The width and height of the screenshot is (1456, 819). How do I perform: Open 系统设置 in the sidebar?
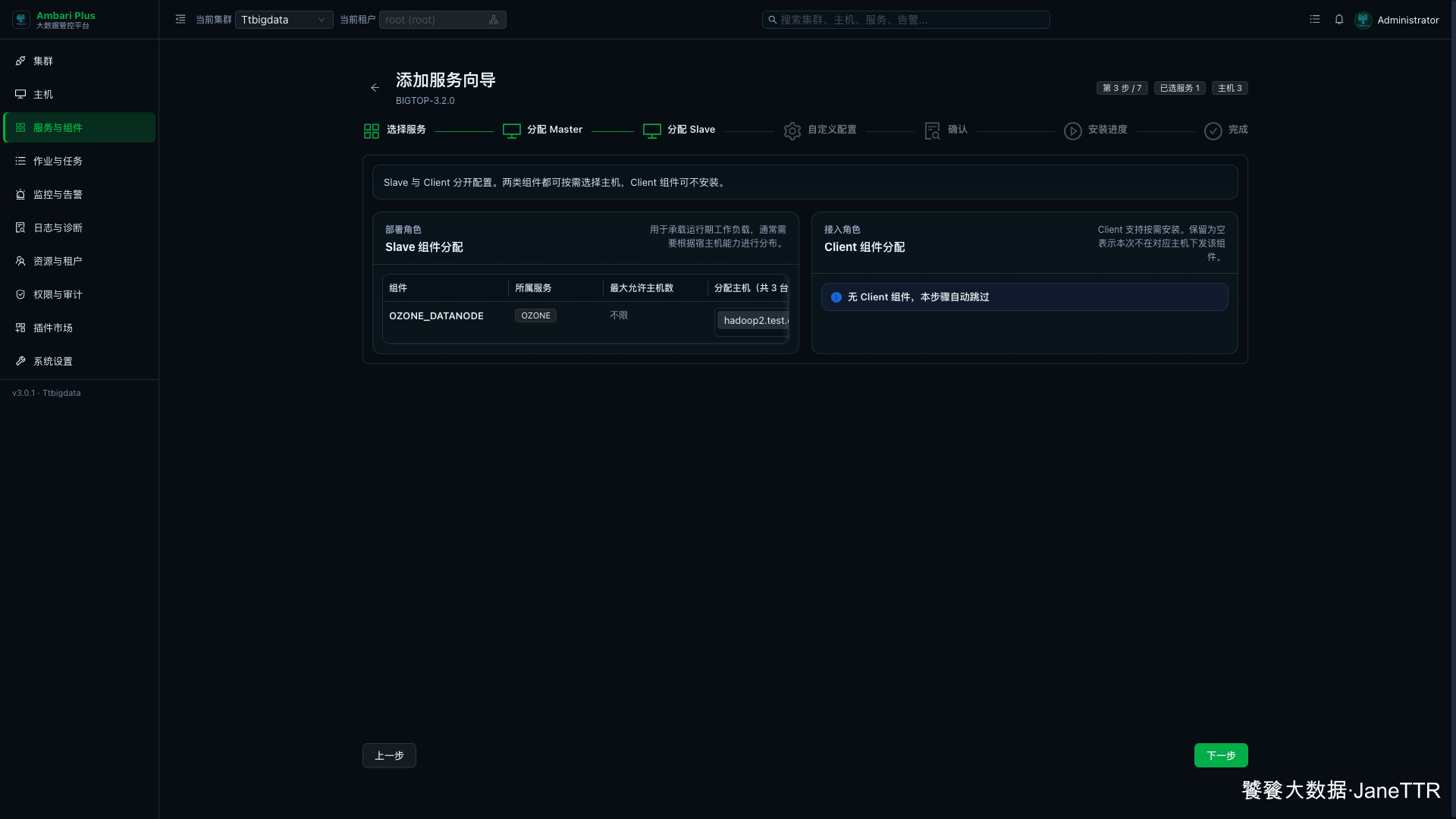[x=79, y=361]
